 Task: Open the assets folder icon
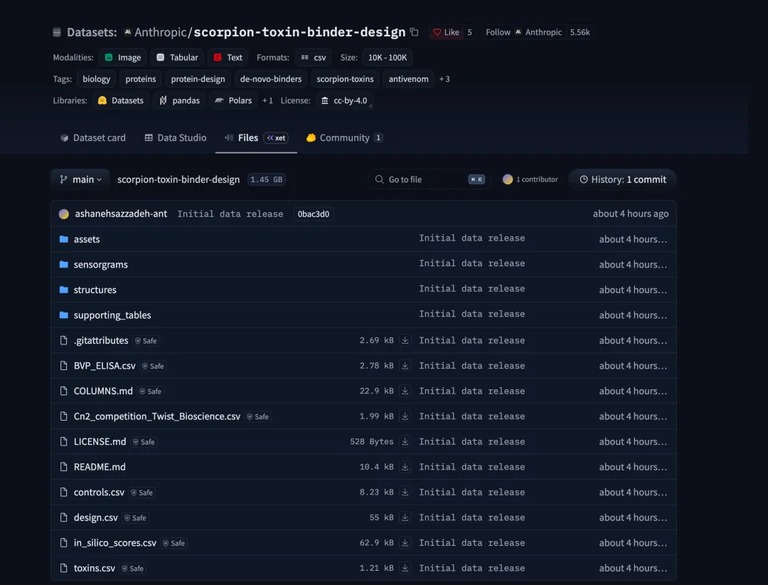64,239
